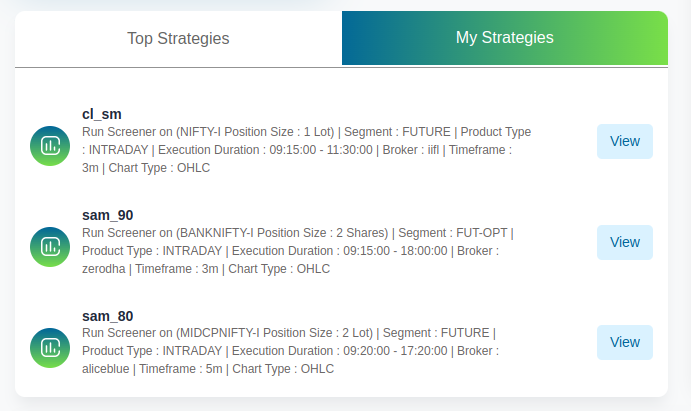Select the sam_90 strategy chart icon
Image resolution: width=691 pixels, height=411 pixels.
[x=50, y=247]
